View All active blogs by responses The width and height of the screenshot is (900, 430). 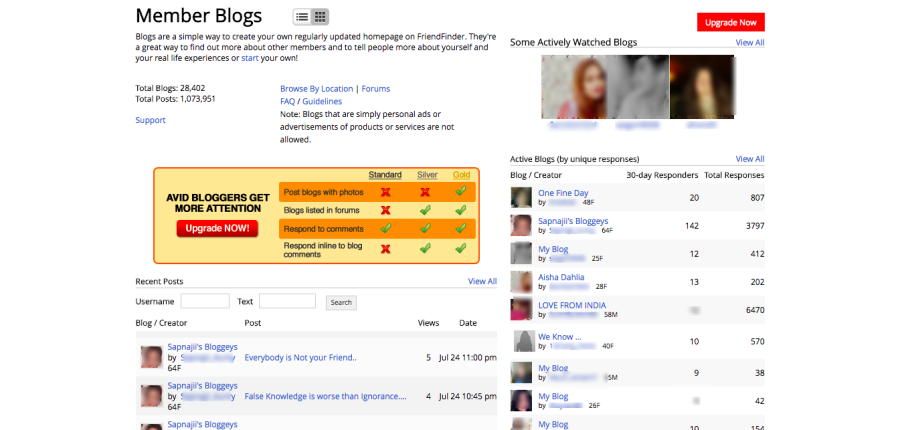click(750, 158)
